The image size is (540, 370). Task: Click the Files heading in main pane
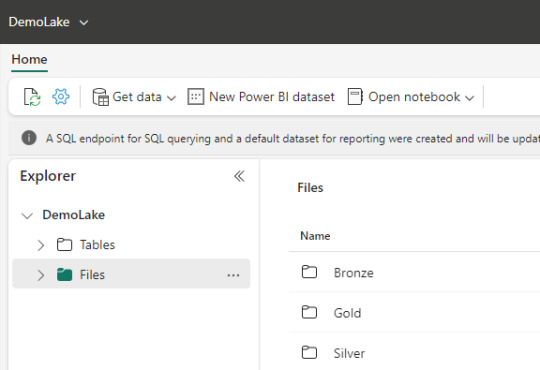[x=310, y=188]
